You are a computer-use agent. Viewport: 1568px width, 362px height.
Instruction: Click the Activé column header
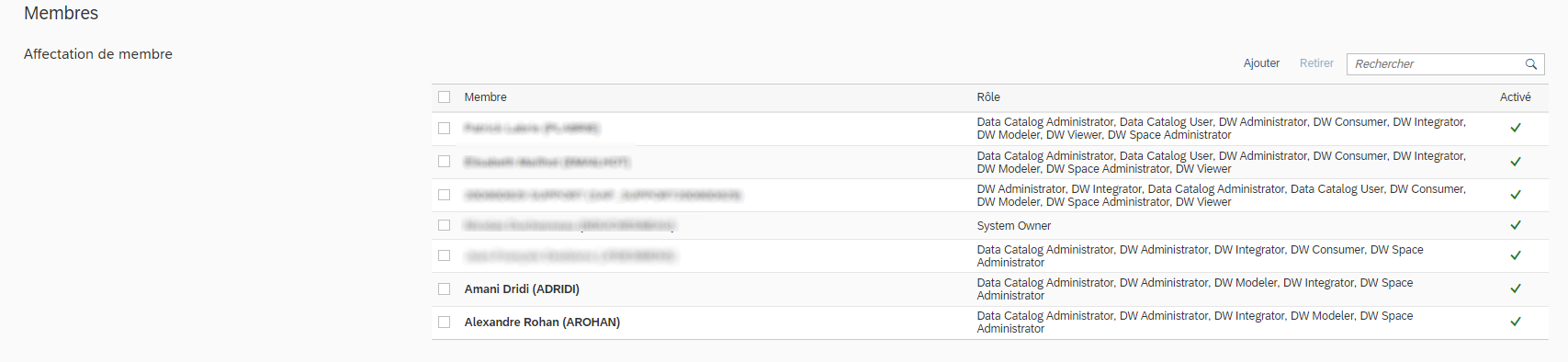[x=1516, y=97]
